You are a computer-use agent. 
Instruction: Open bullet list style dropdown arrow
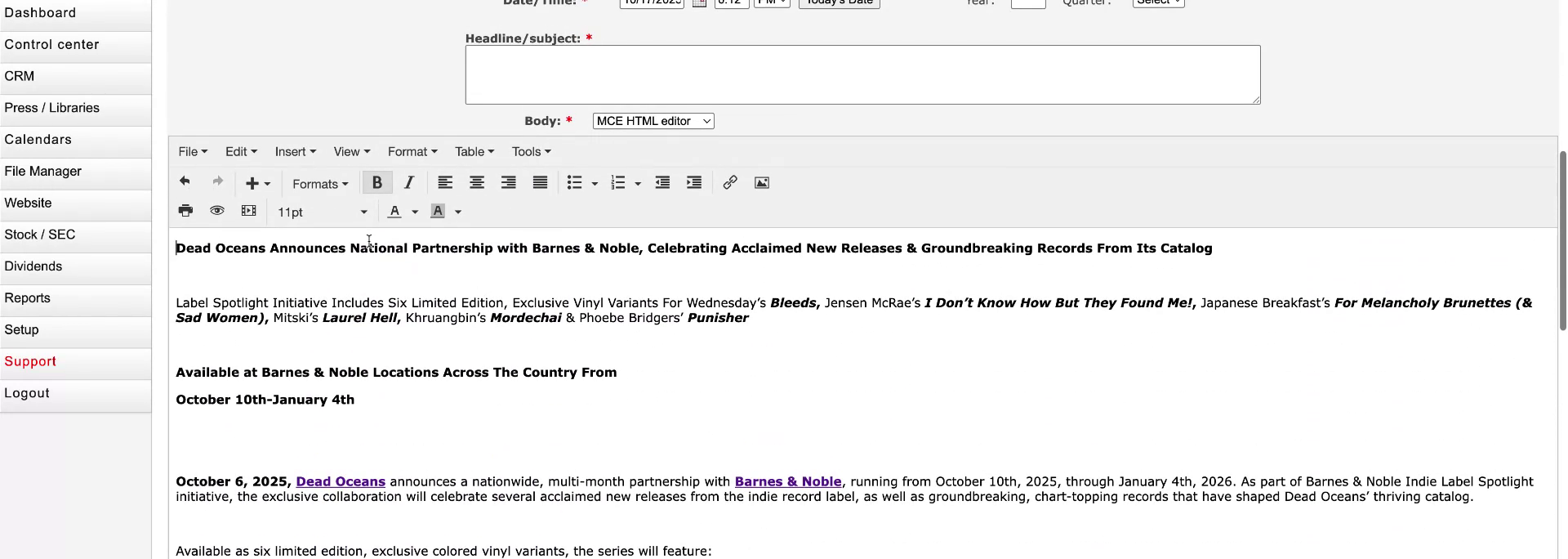pyautogui.click(x=595, y=184)
